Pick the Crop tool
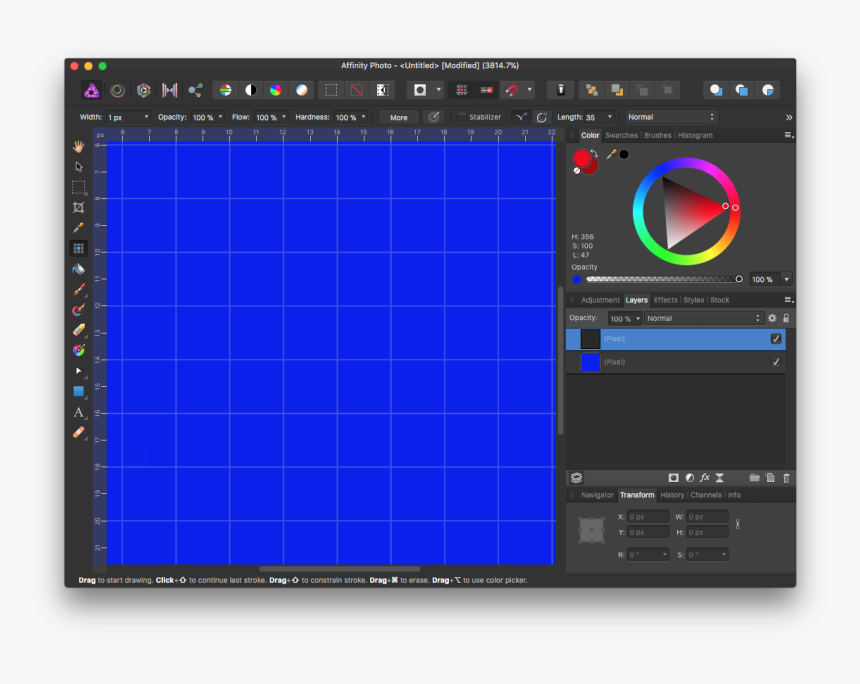This screenshot has width=860, height=684. click(x=78, y=208)
